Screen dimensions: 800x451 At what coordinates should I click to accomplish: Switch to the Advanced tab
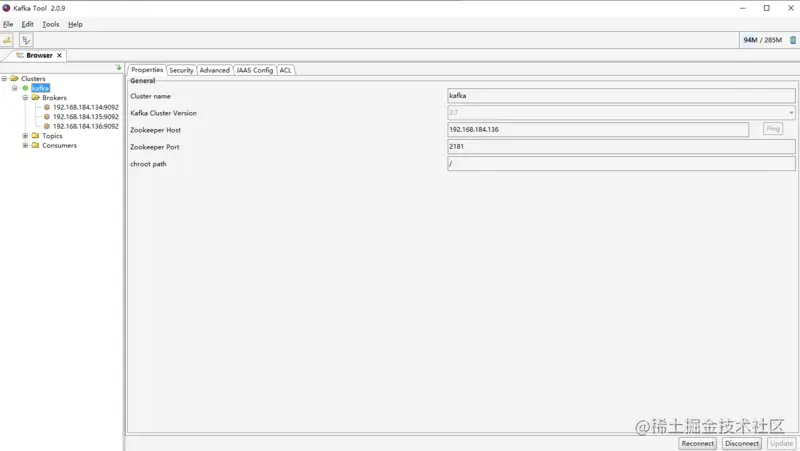[x=214, y=70]
